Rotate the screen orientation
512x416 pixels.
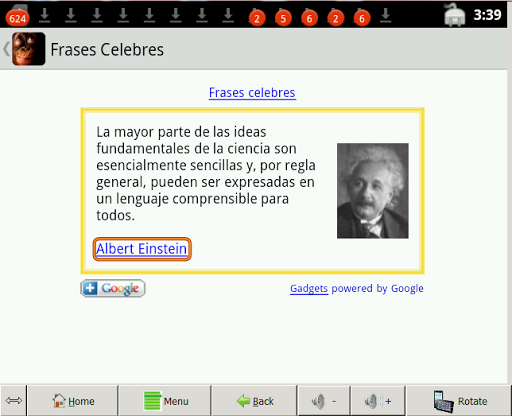pyautogui.click(x=459, y=401)
